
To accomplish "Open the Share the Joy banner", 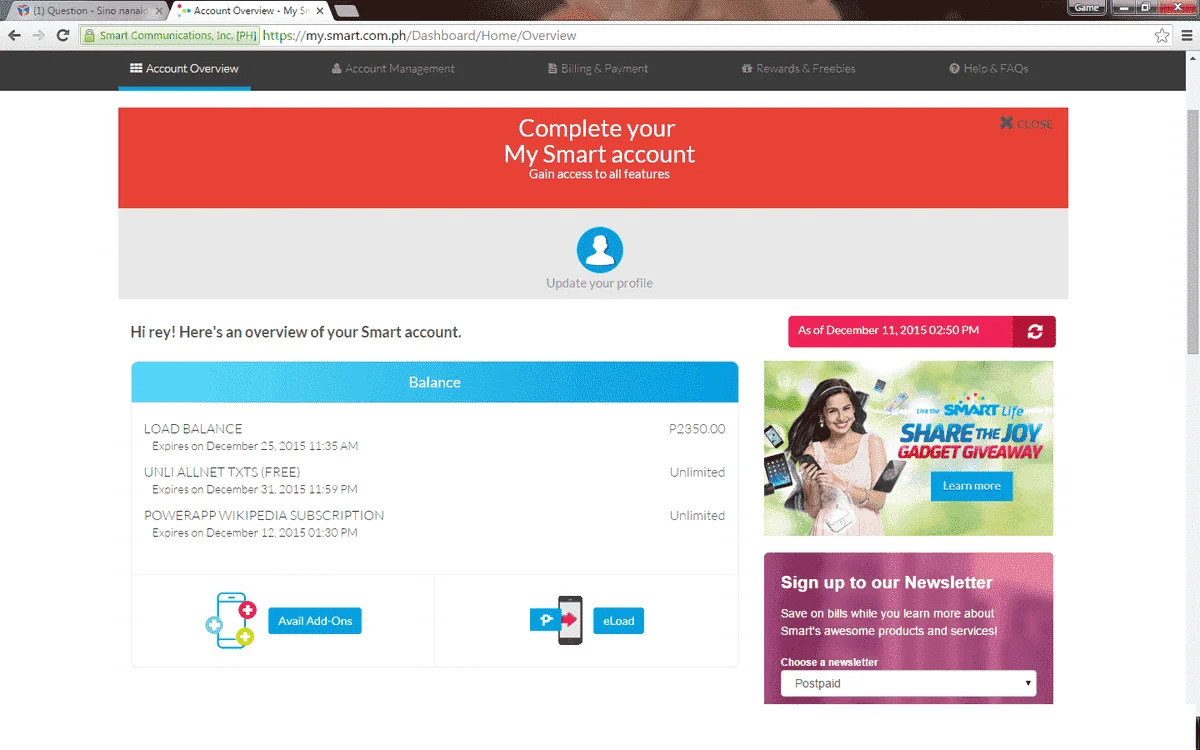I will pos(909,448).
